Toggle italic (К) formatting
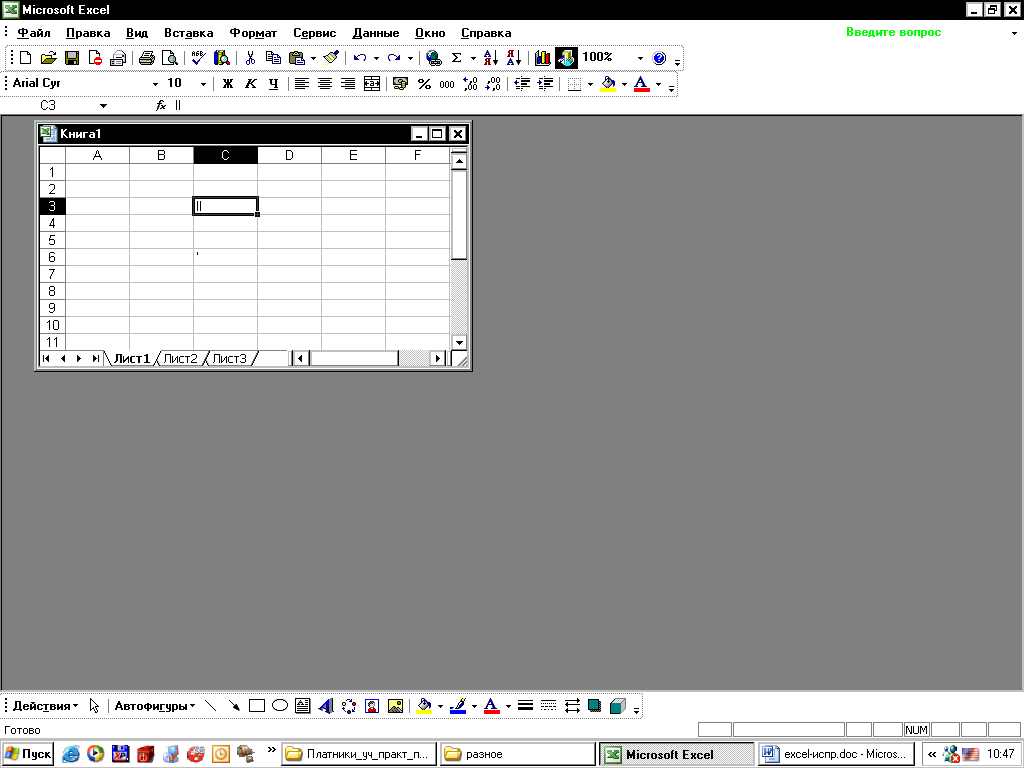Image resolution: width=1024 pixels, height=768 pixels. pyautogui.click(x=250, y=84)
